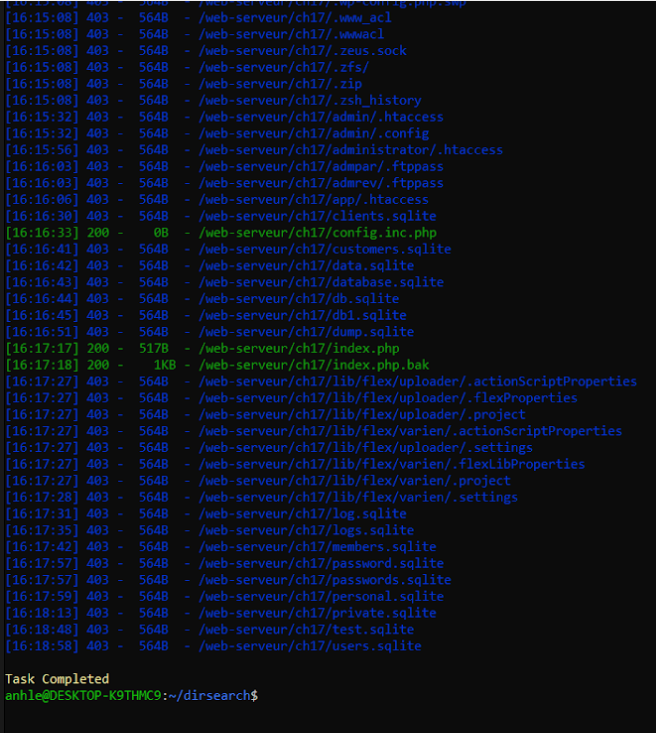Click the .zsh_history path entry
This screenshot has width=656, height=733.
(x=310, y=101)
